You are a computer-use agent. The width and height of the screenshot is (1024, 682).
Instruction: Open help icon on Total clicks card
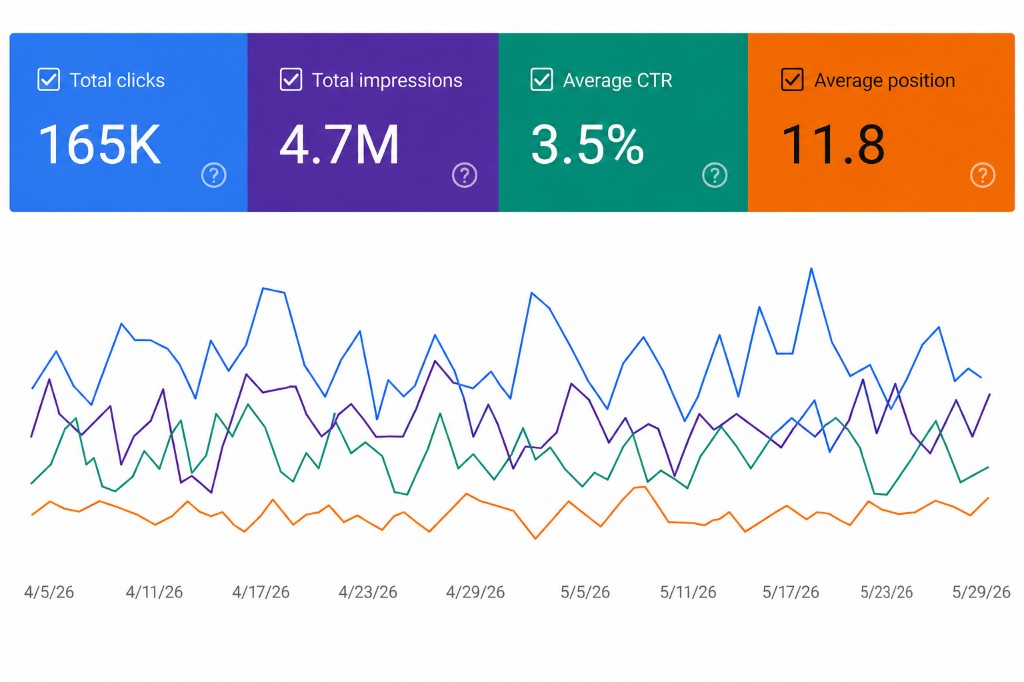pyautogui.click(x=214, y=175)
